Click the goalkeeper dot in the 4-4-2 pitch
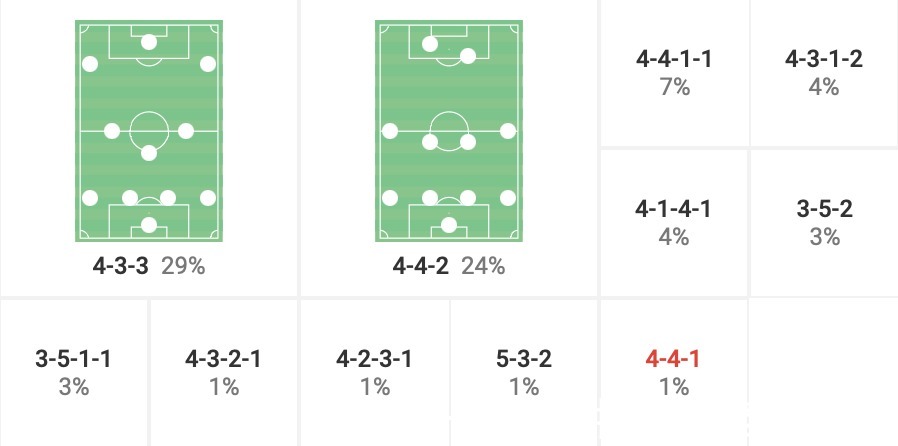This screenshot has width=898, height=446. click(449, 225)
